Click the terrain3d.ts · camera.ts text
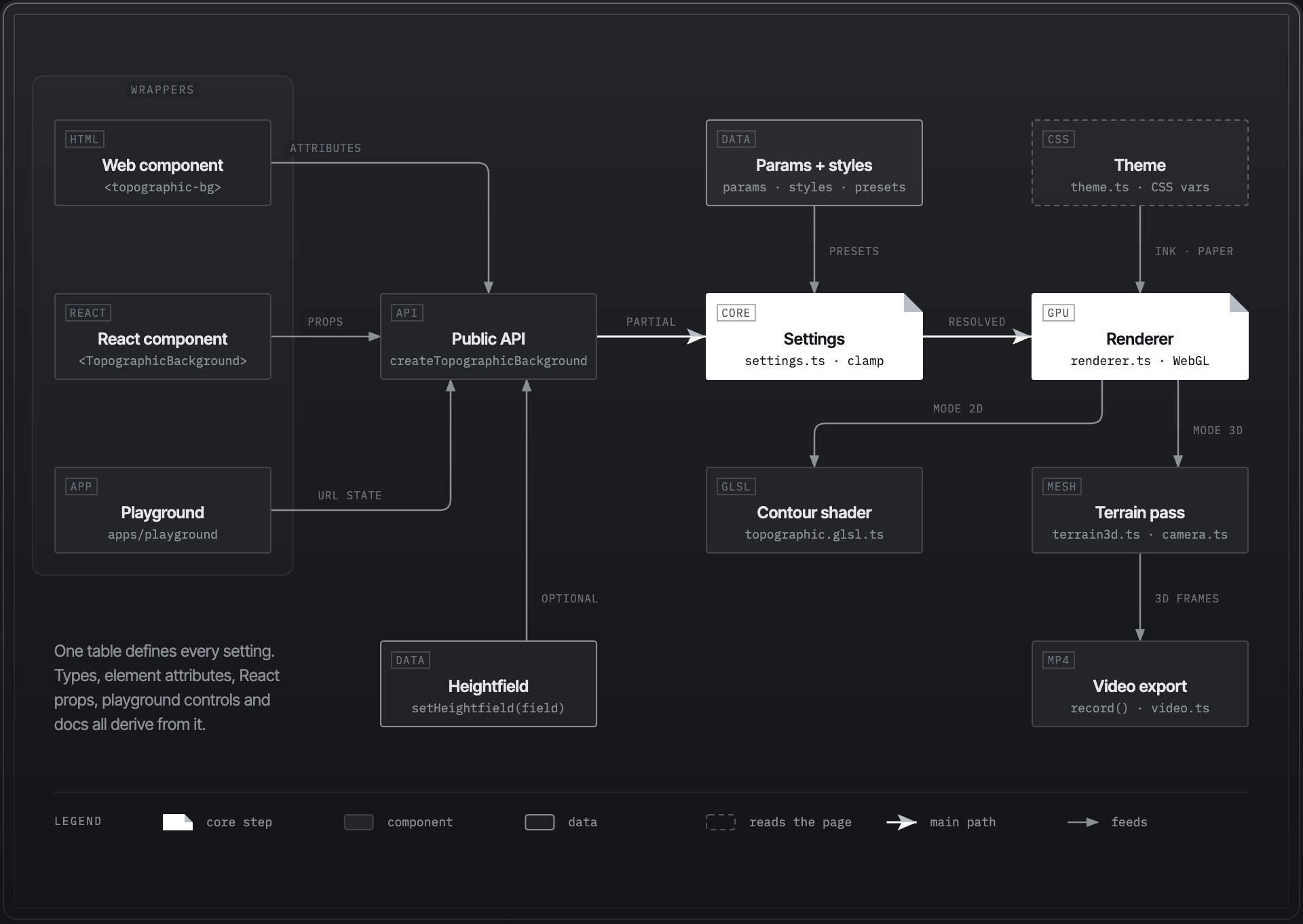 [x=1140, y=535]
